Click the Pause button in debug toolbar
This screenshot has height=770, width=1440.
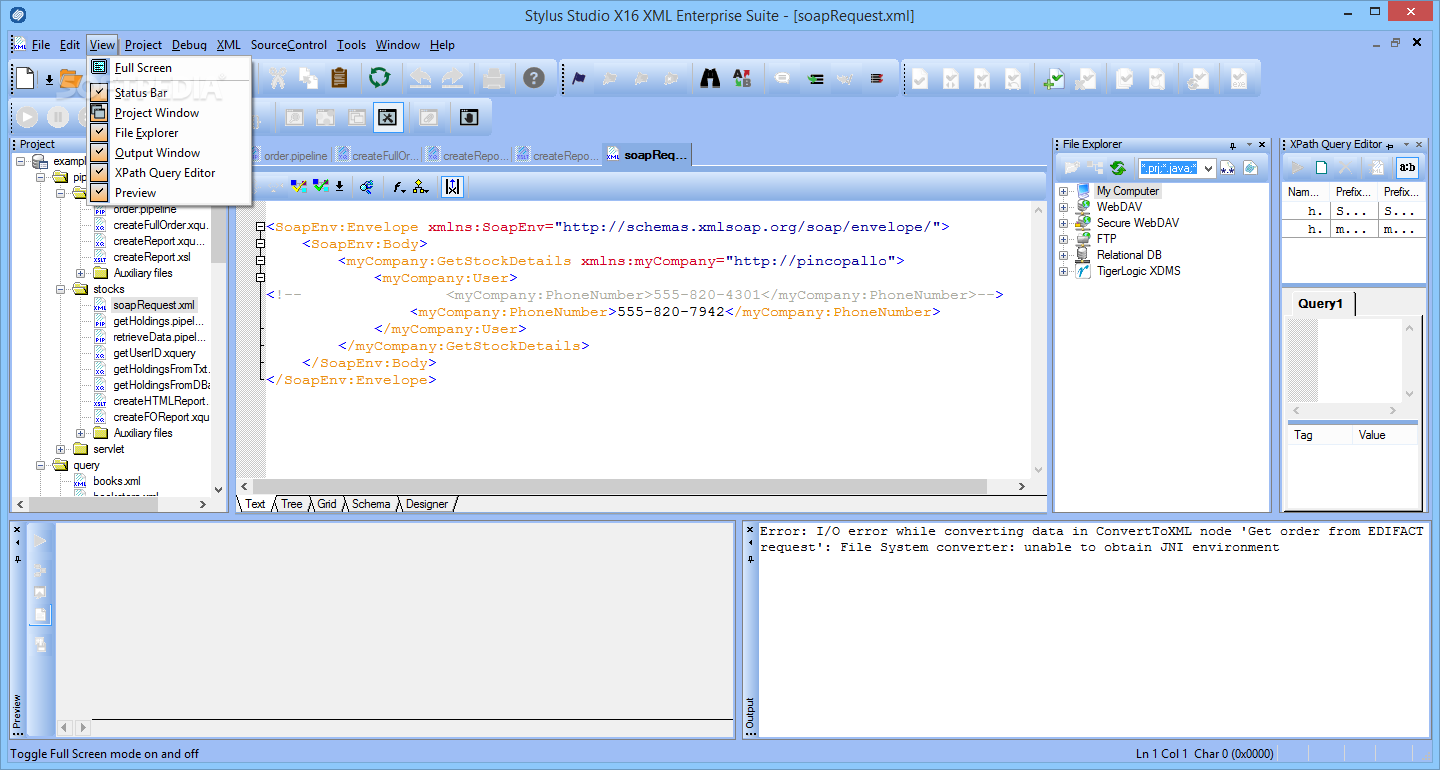(x=58, y=117)
